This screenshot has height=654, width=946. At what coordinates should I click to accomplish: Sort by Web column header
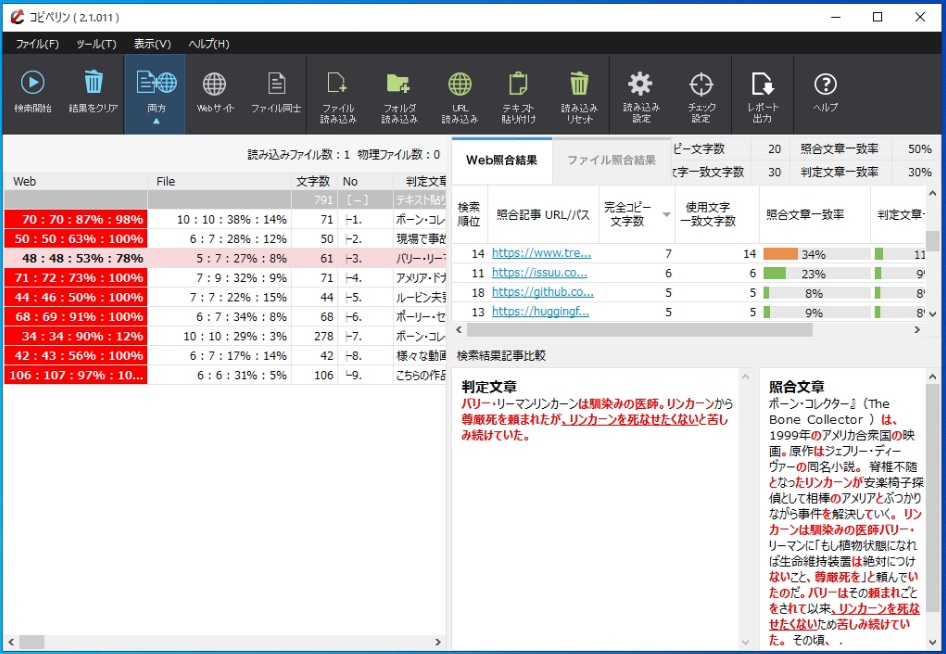[75, 181]
